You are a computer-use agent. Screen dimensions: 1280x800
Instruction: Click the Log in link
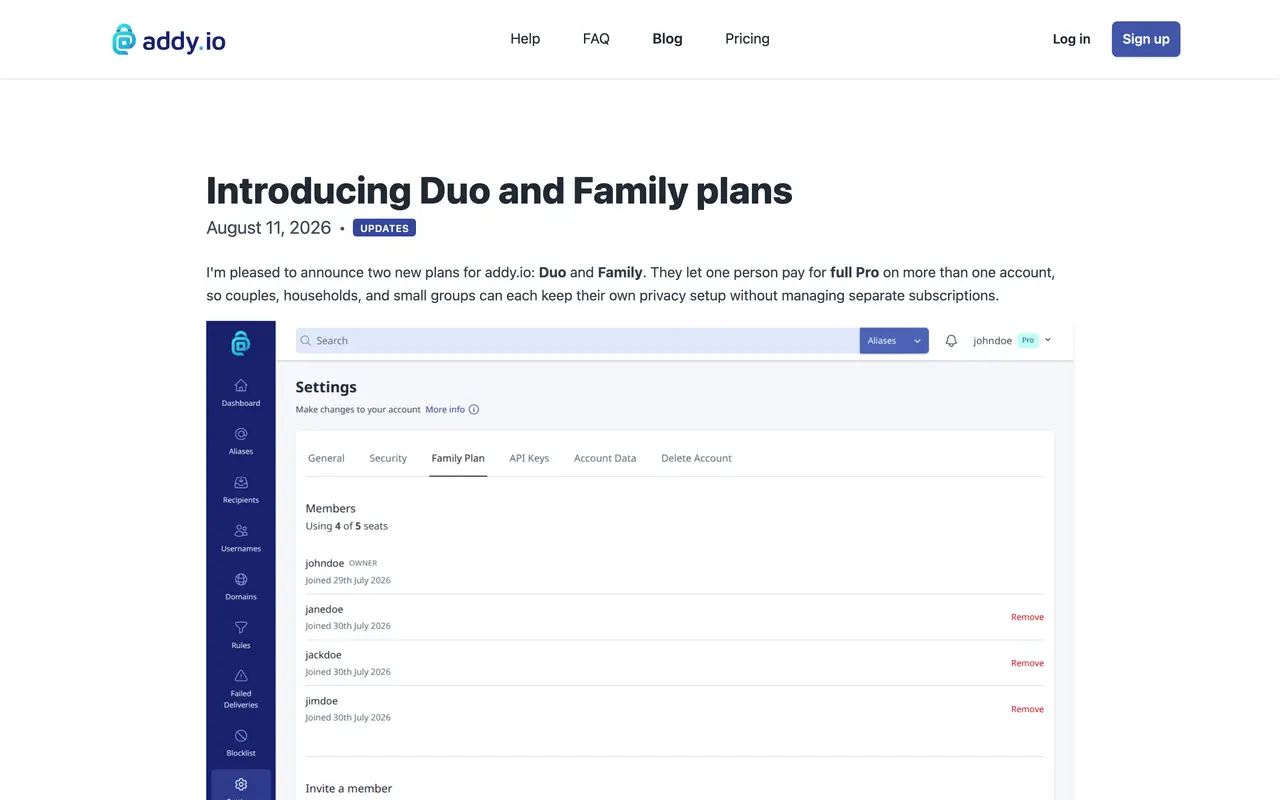(x=1071, y=39)
